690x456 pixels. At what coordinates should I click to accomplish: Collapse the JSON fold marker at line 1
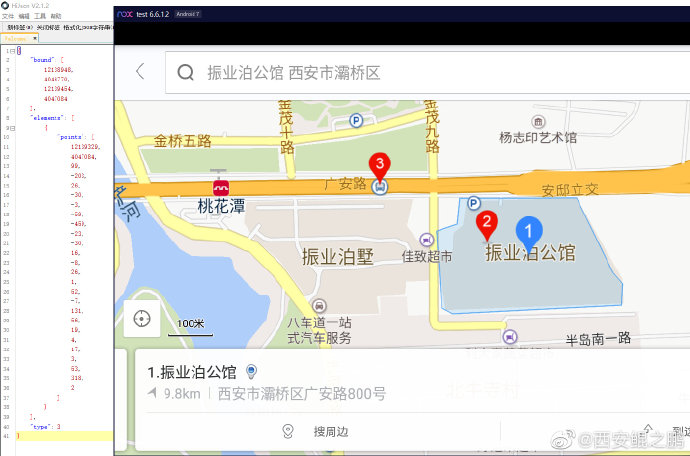point(13,51)
